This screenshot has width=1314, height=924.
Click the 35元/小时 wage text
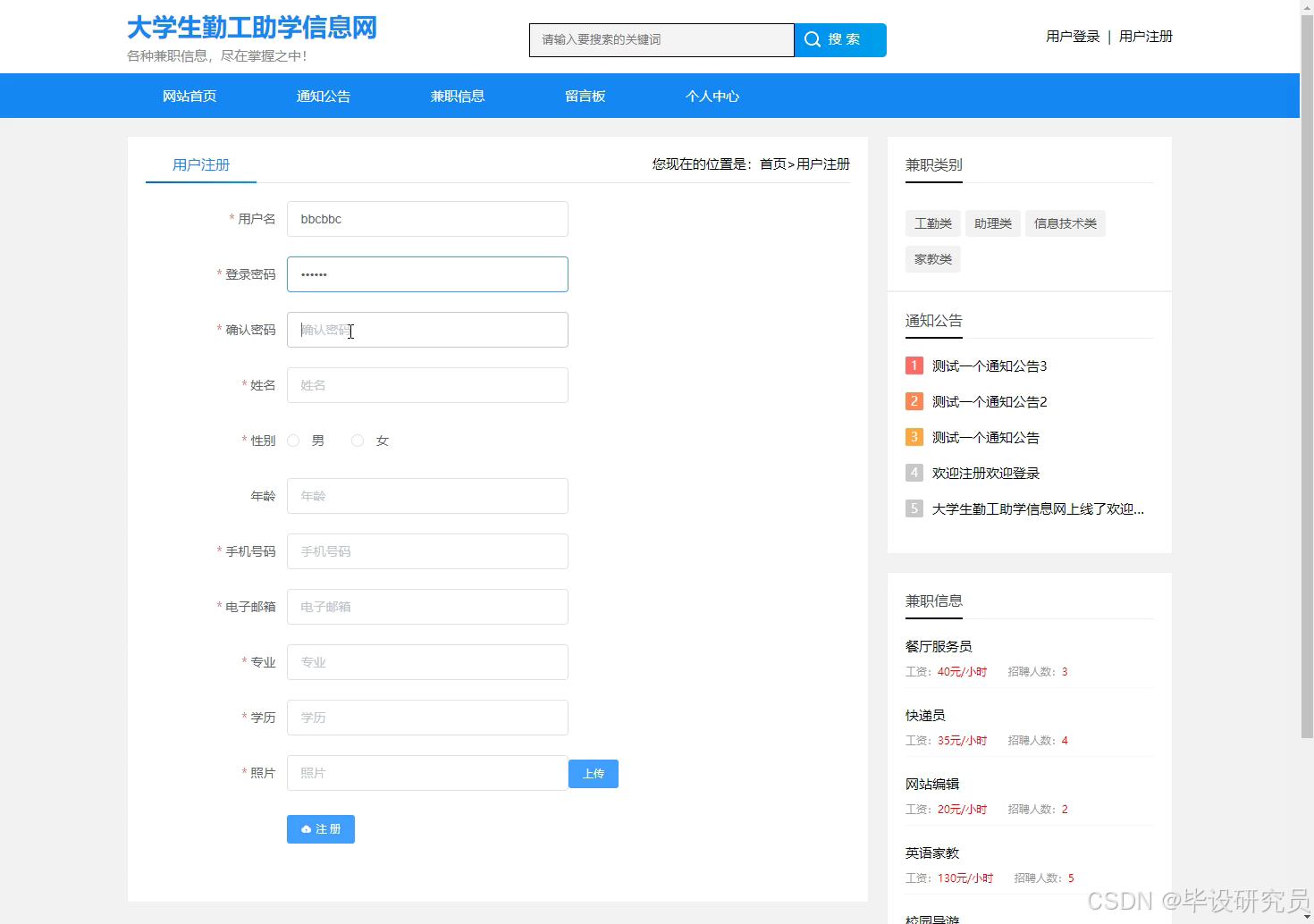[x=962, y=740]
